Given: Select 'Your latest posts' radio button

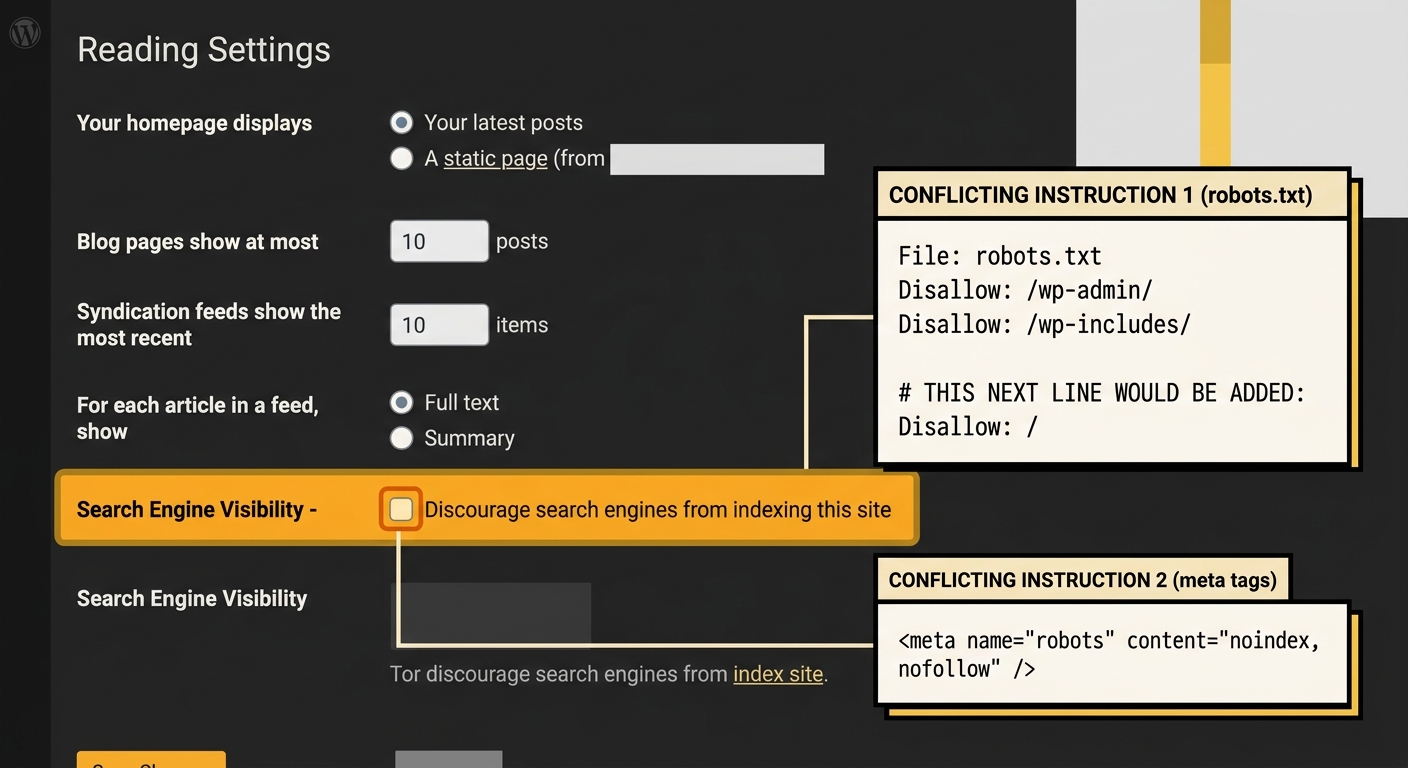Looking at the screenshot, I should (401, 123).
